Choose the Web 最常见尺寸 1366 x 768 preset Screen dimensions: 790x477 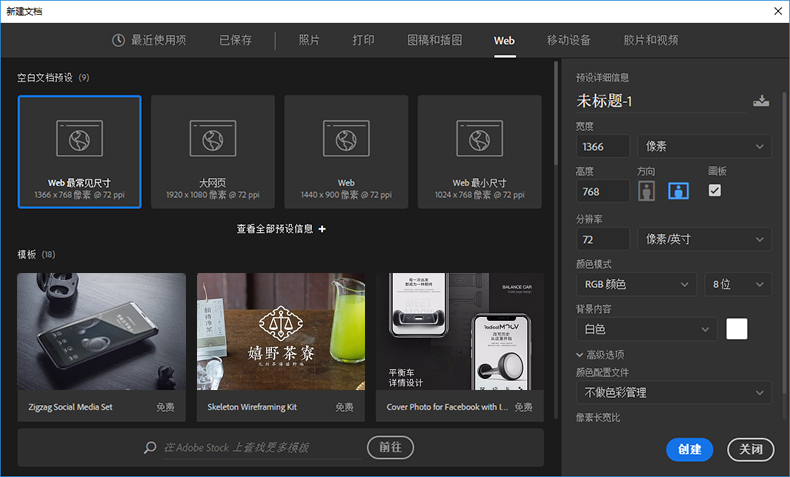click(80, 152)
